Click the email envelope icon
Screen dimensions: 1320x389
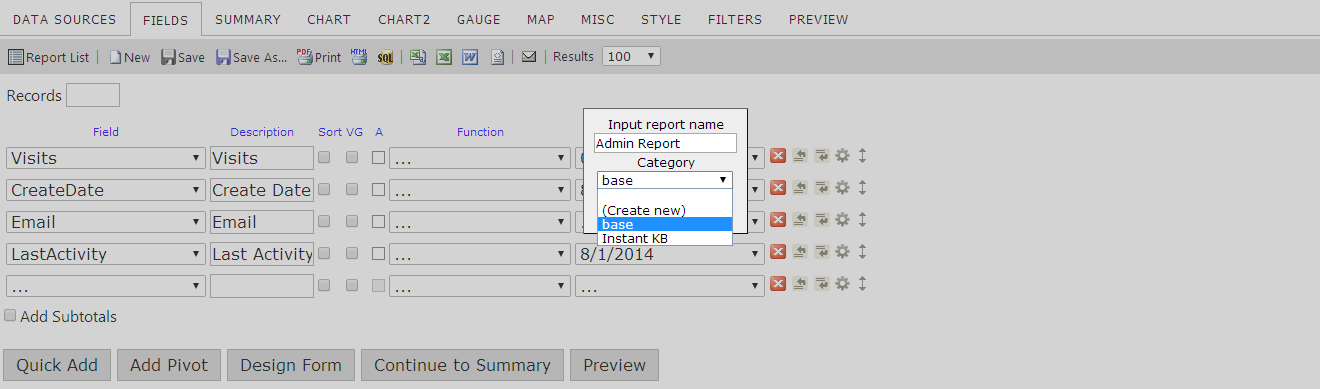coord(529,57)
